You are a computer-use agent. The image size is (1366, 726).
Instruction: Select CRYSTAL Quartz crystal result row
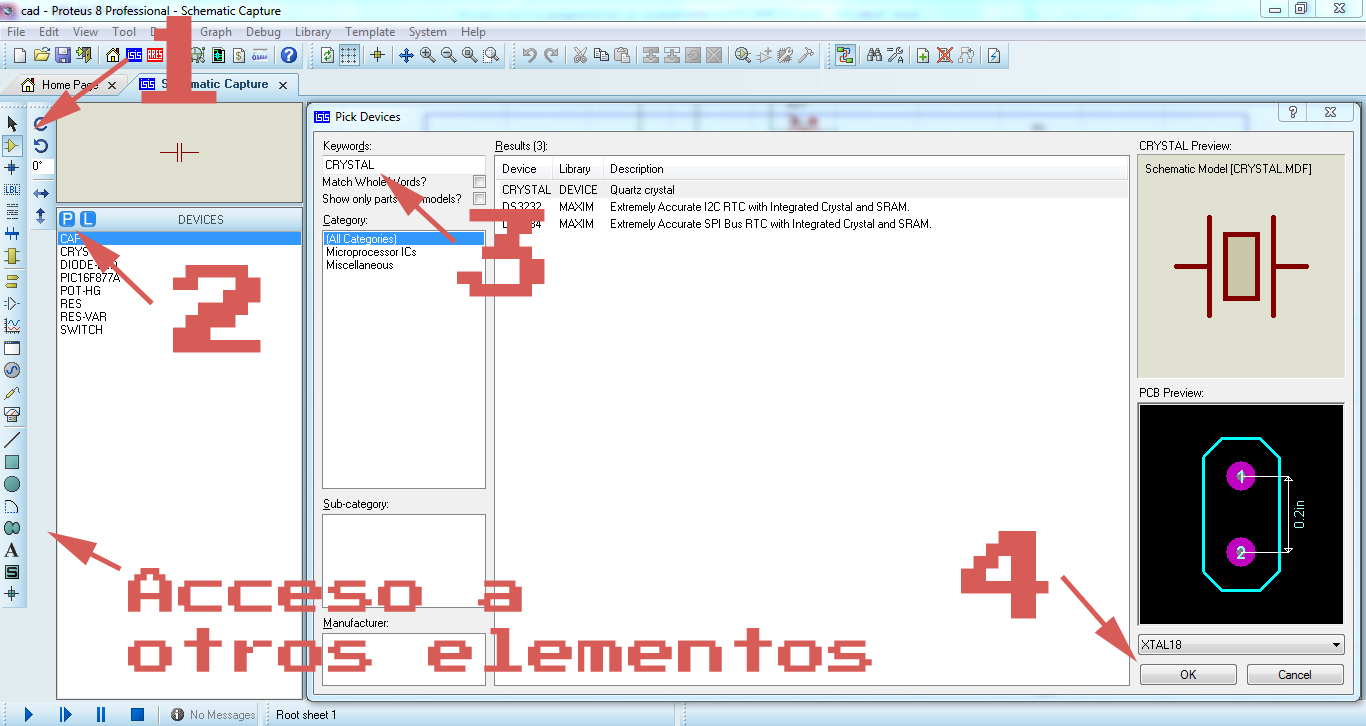coord(812,190)
